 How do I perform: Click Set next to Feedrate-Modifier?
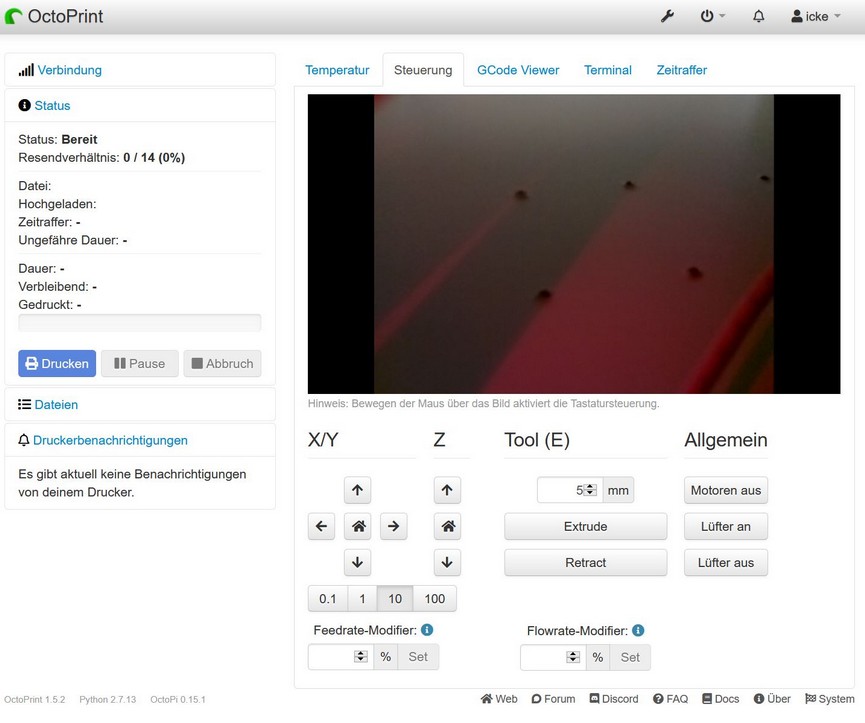(x=418, y=657)
